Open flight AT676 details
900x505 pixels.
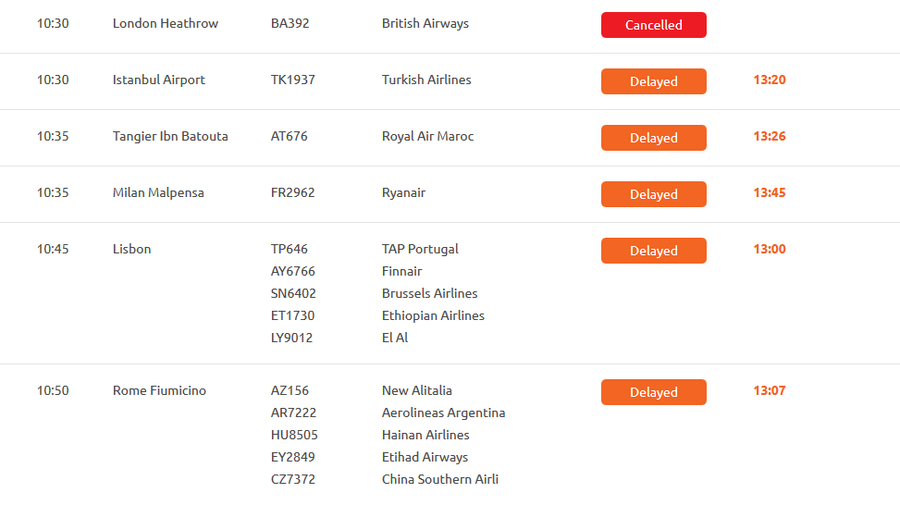289,136
